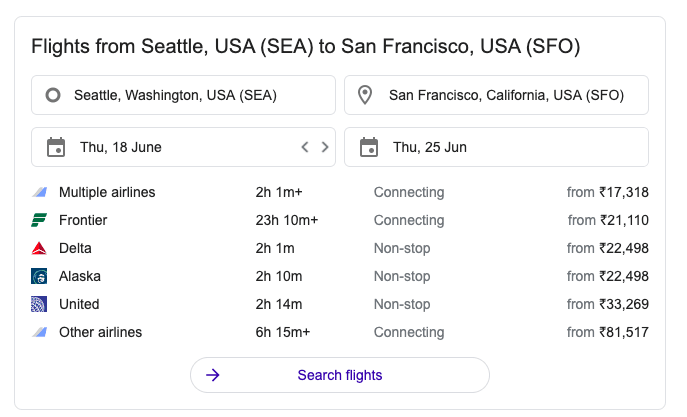Image resolution: width=687 pixels, height=417 pixels.
Task: Click the Delta airline logo
Action: tap(39, 248)
